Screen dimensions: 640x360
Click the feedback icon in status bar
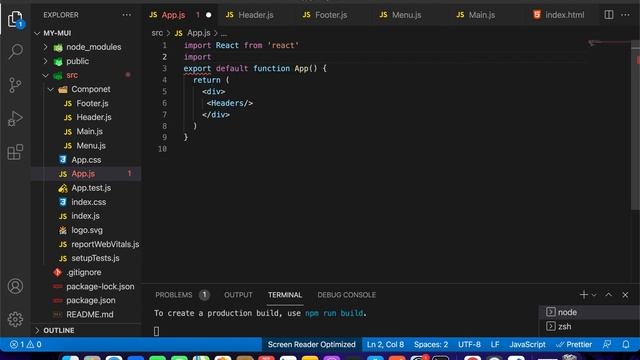(x=607, y=344)
